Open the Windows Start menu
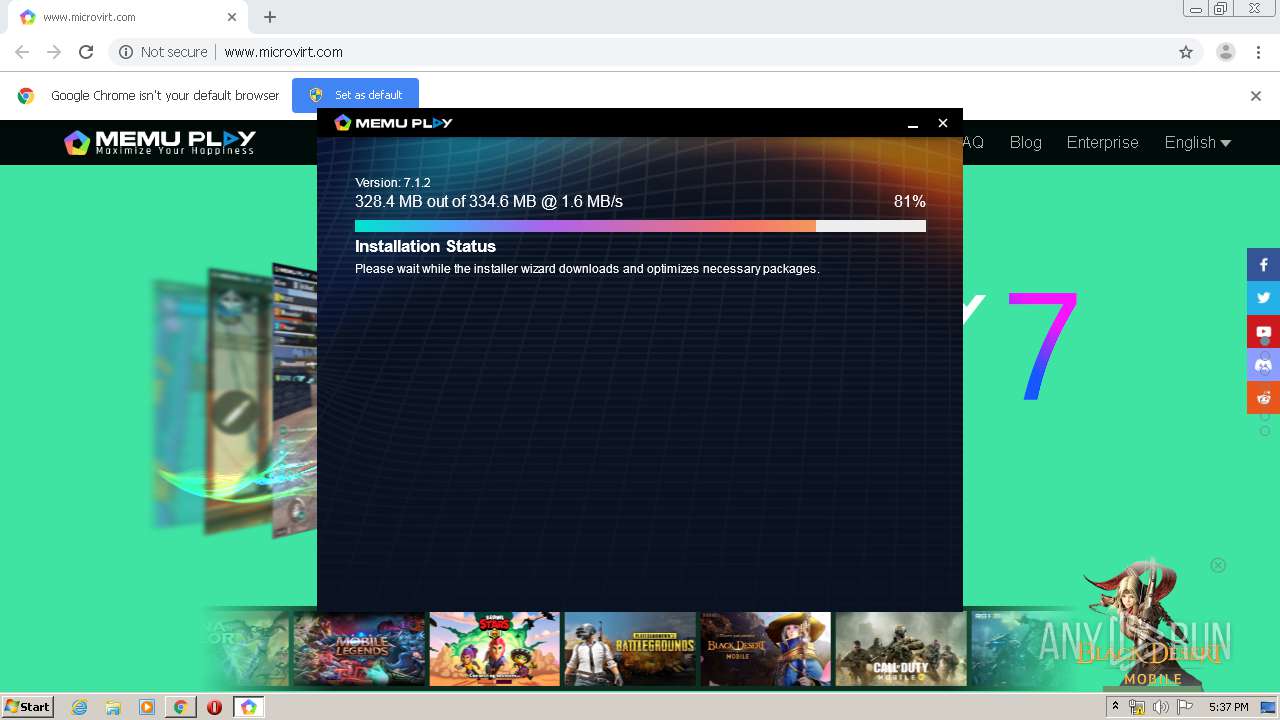This screenshot has width=1280, height=720. pyautogui.click(x=28, y=707)
